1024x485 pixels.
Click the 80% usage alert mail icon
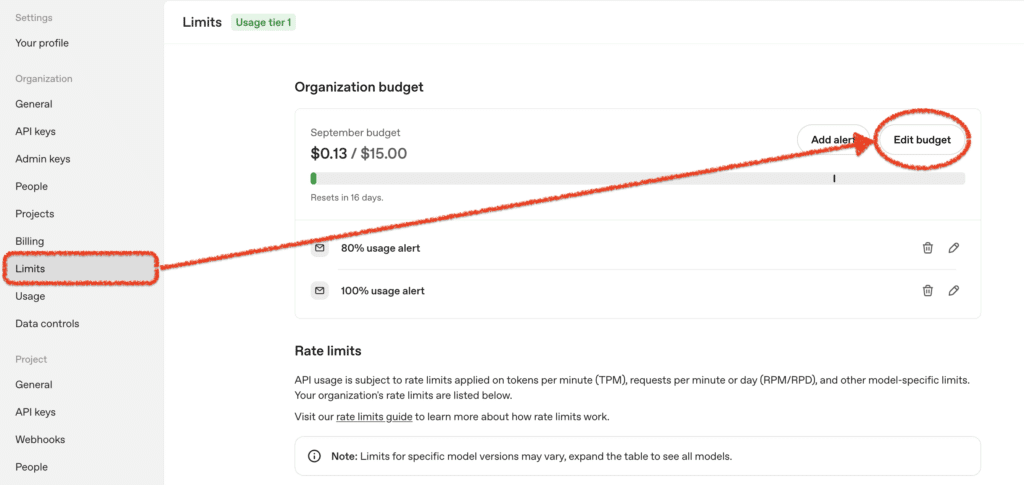(x=319, y=248)
